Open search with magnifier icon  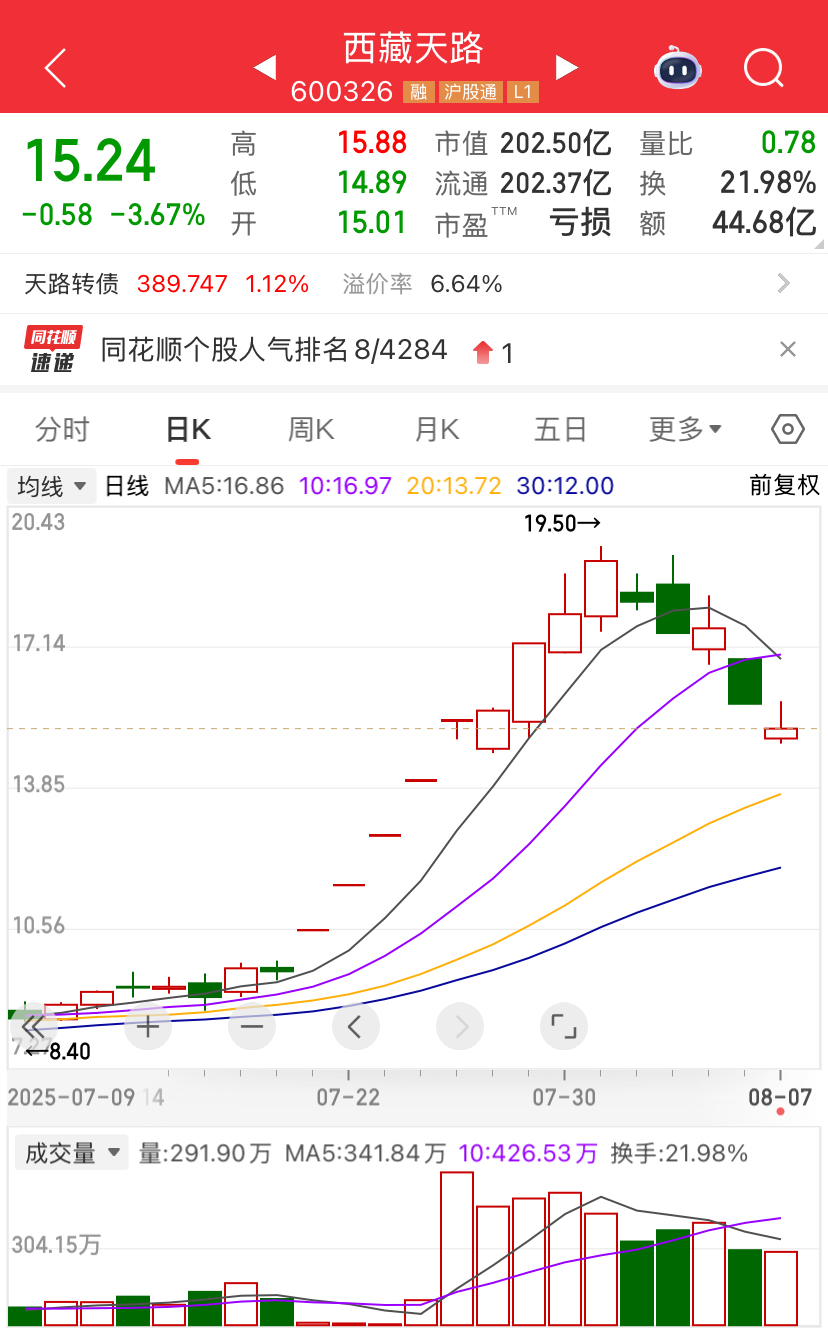(765, 68)
